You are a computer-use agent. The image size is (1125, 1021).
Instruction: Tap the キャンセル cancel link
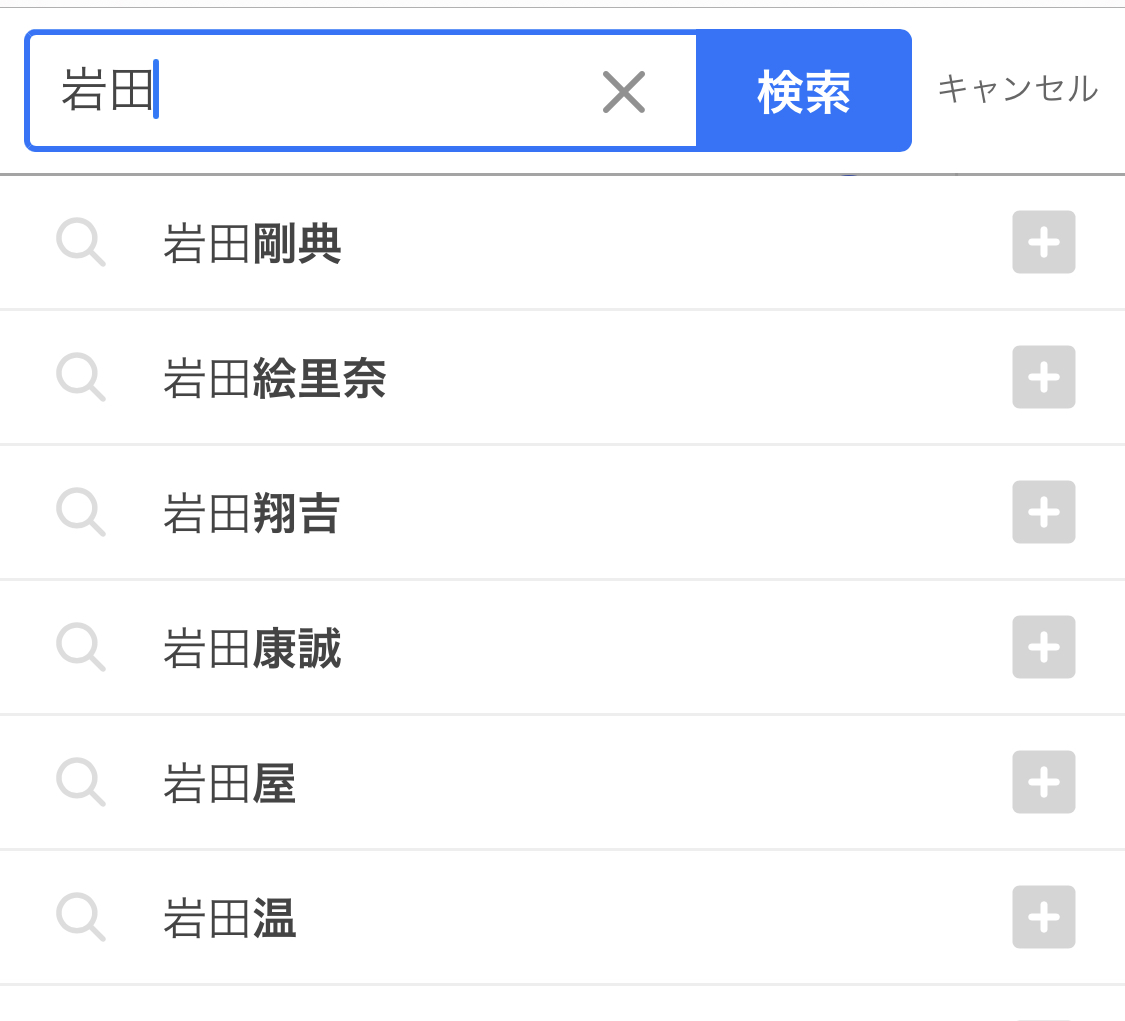1017,90
